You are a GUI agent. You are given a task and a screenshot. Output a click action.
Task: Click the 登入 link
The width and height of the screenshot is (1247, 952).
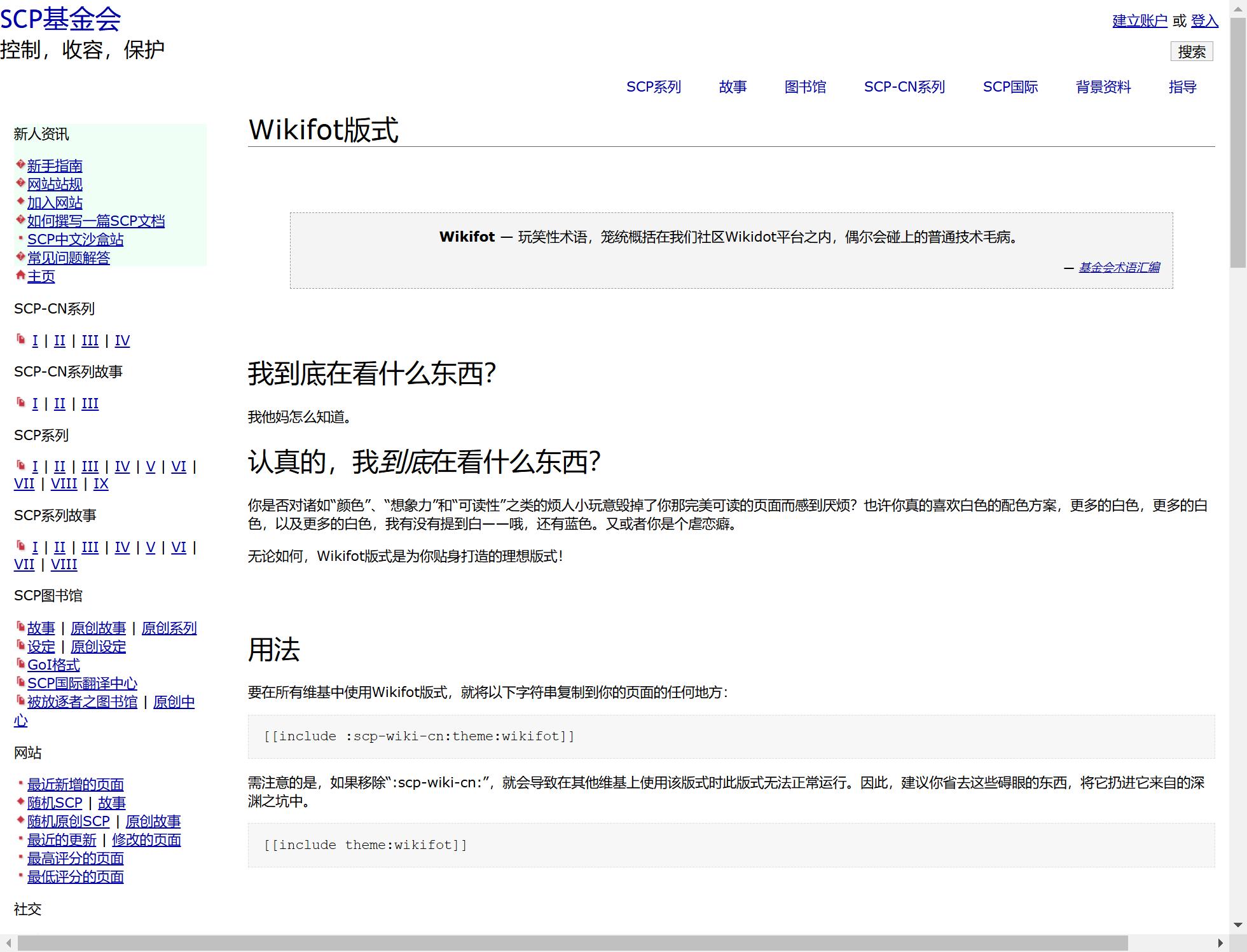click(x=1204, y=21)
